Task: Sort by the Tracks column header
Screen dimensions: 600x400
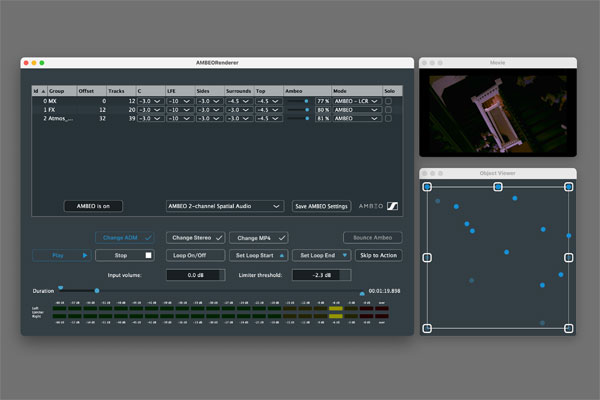Action: pyautogui.click(x=121, y=91)
